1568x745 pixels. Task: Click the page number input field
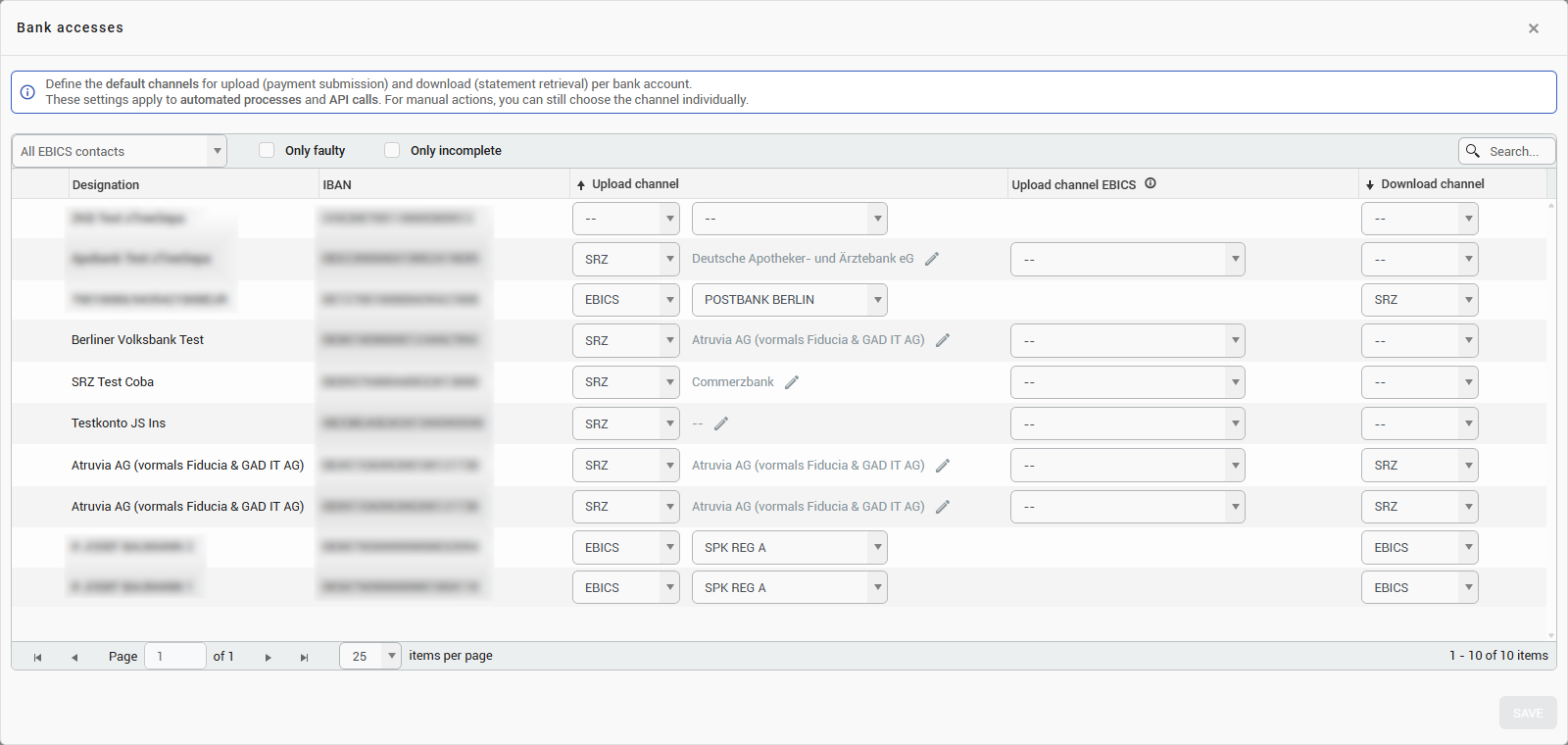coord(175,656)
